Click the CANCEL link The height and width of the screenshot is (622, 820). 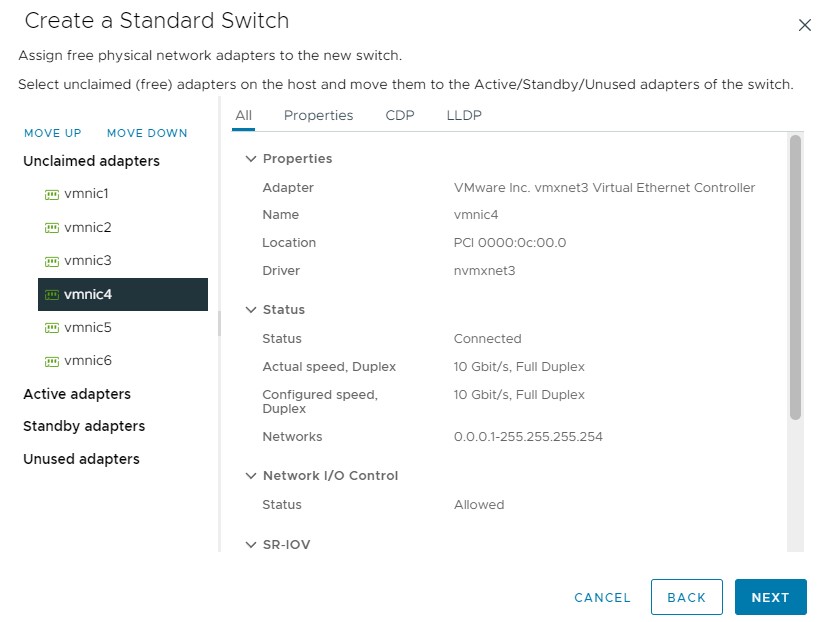[x=602, y=598]
